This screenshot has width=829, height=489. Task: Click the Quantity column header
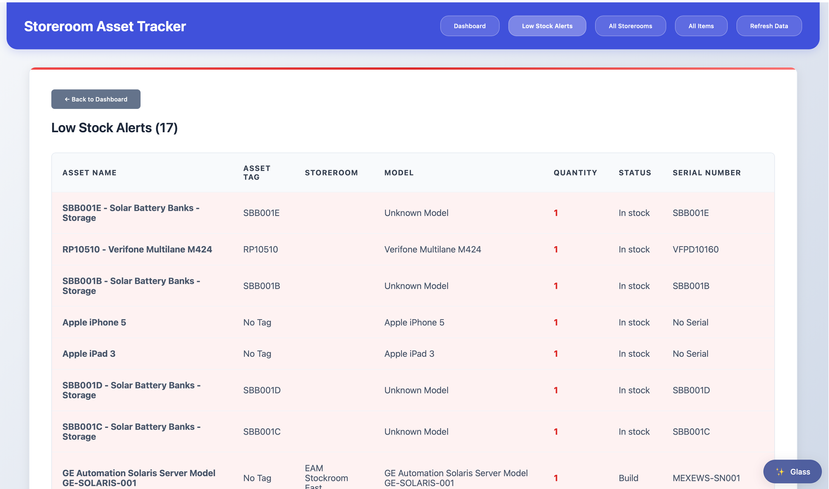[x=575, y=173]
